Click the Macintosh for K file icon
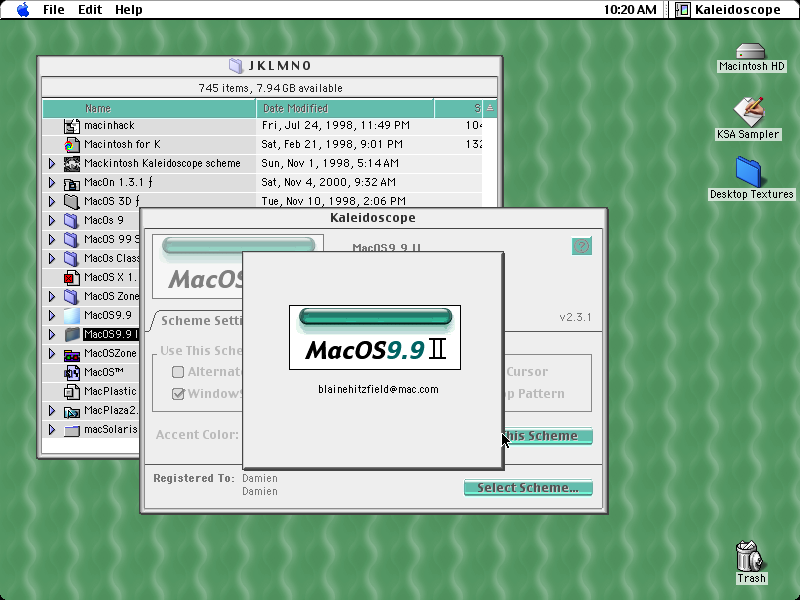 [72, 144]
